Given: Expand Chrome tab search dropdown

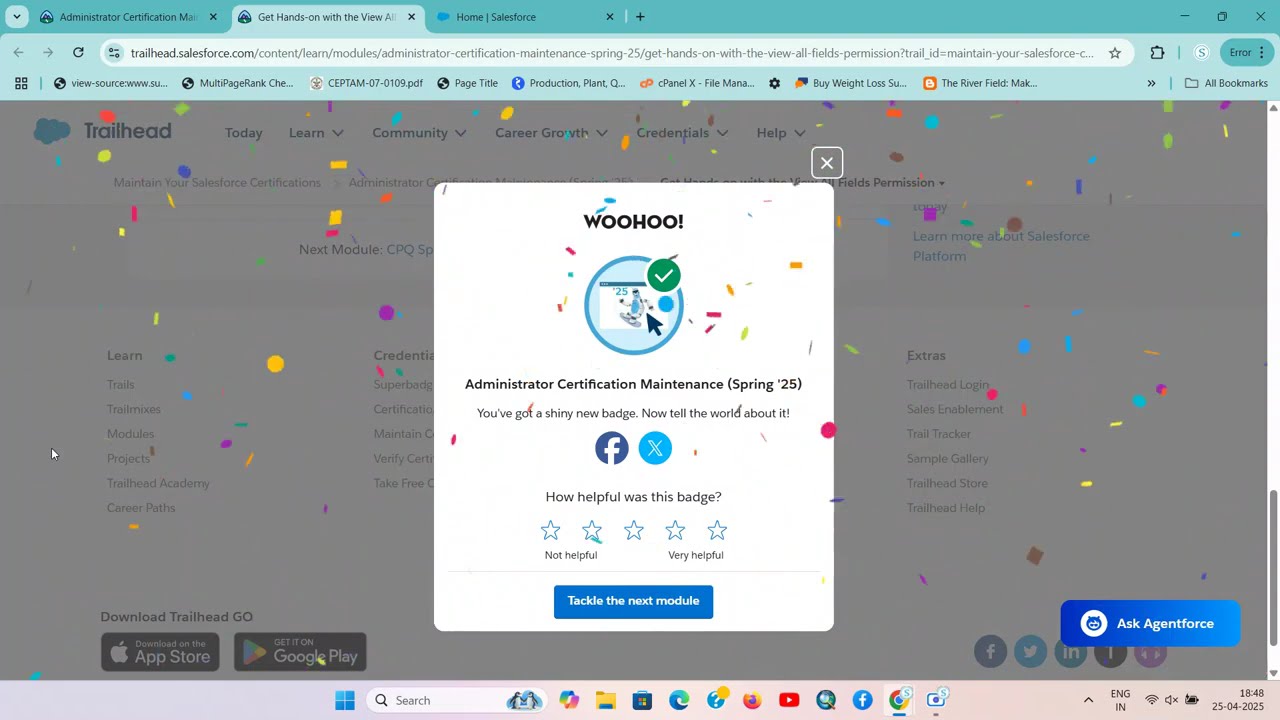Looking at the screenshot, I should click(17, 17).
